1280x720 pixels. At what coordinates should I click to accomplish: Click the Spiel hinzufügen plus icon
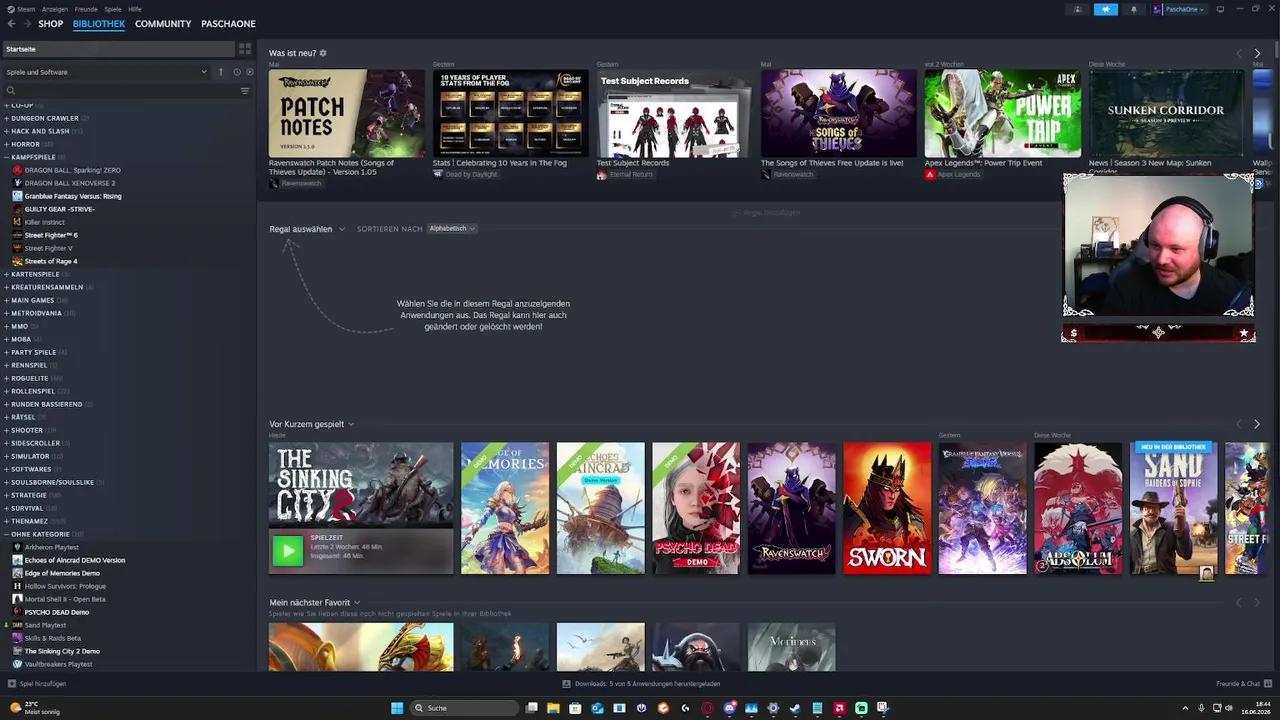12,684
